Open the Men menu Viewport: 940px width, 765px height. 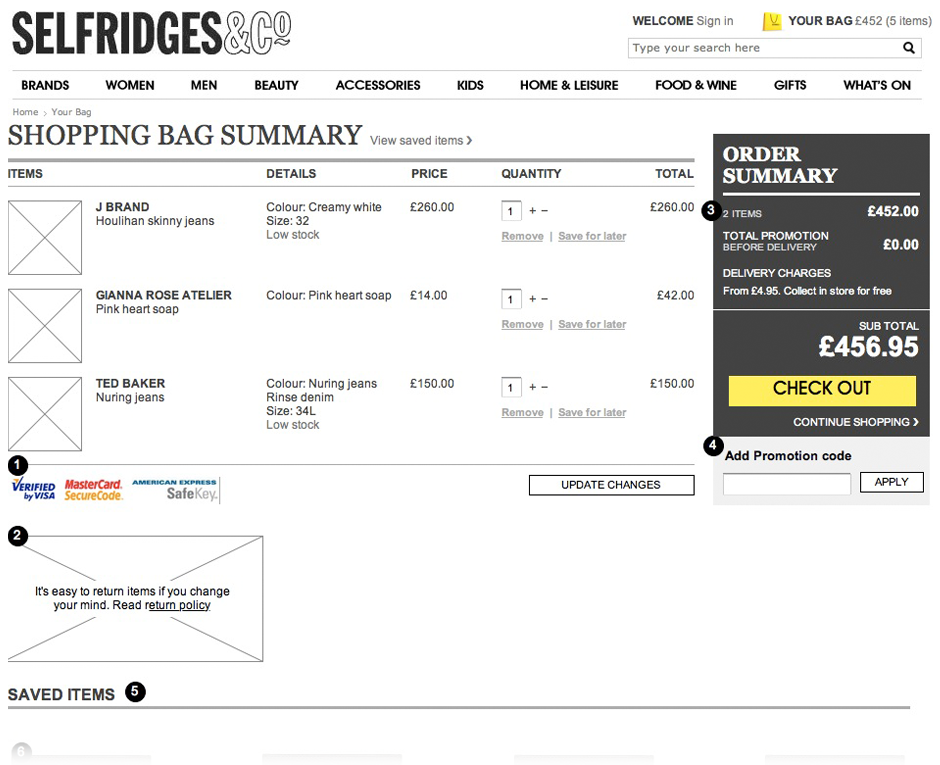pos(204,85)
